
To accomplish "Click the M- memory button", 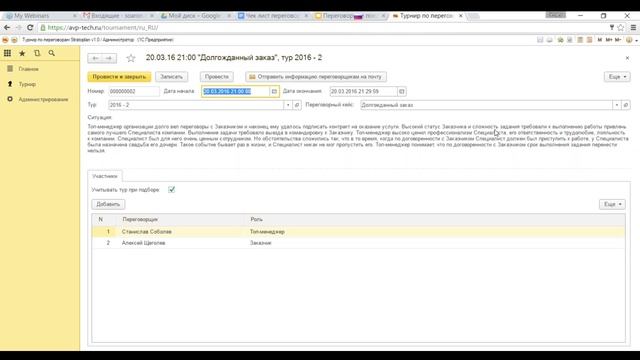I will (x=618, y=40).
